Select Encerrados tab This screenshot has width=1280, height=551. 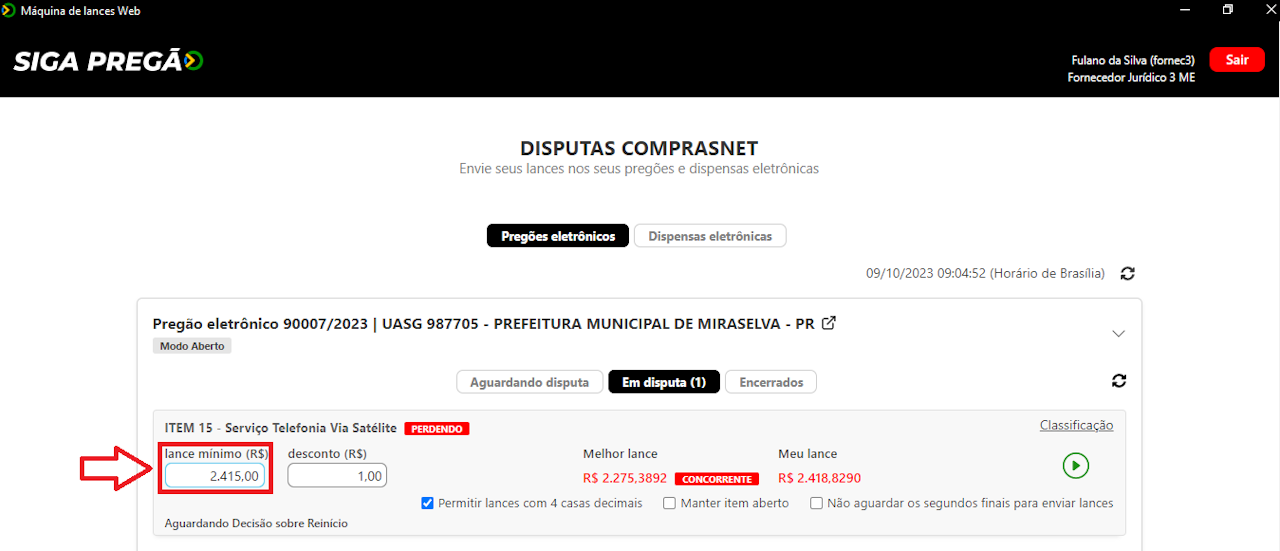771,382
